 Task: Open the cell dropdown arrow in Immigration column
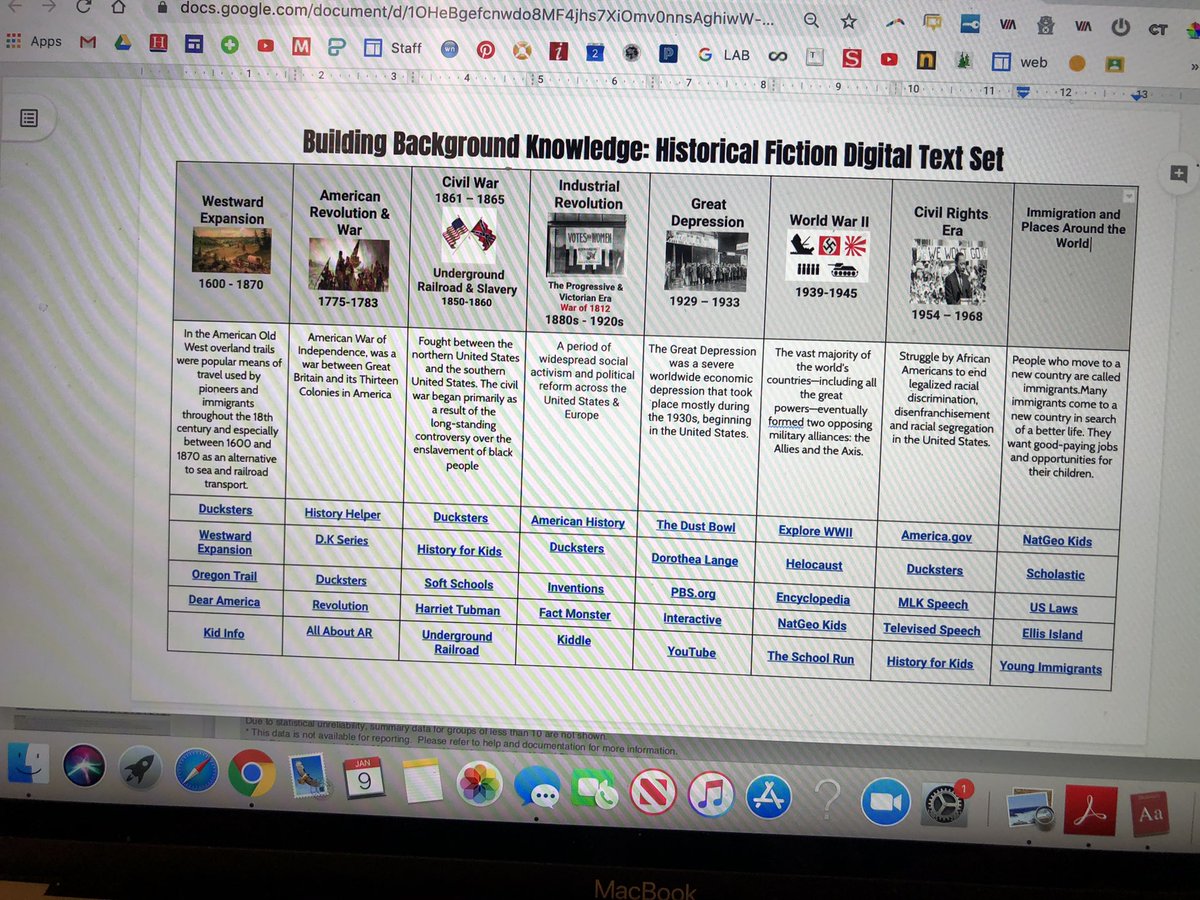click(x=1127, y=196)
